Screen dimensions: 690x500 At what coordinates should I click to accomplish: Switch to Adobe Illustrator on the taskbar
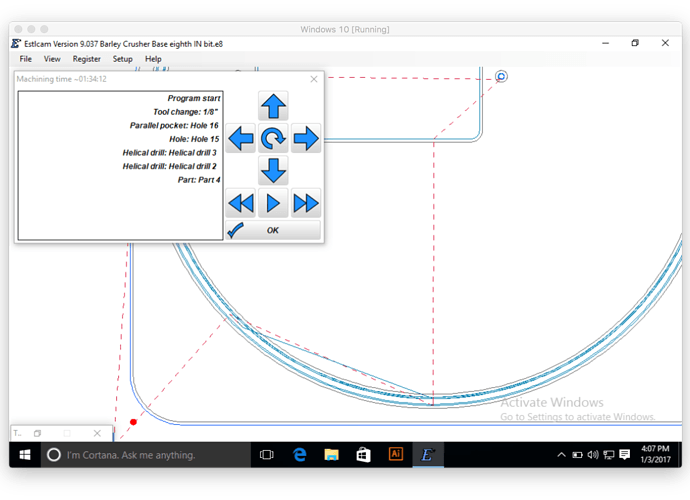click(396, 454)
